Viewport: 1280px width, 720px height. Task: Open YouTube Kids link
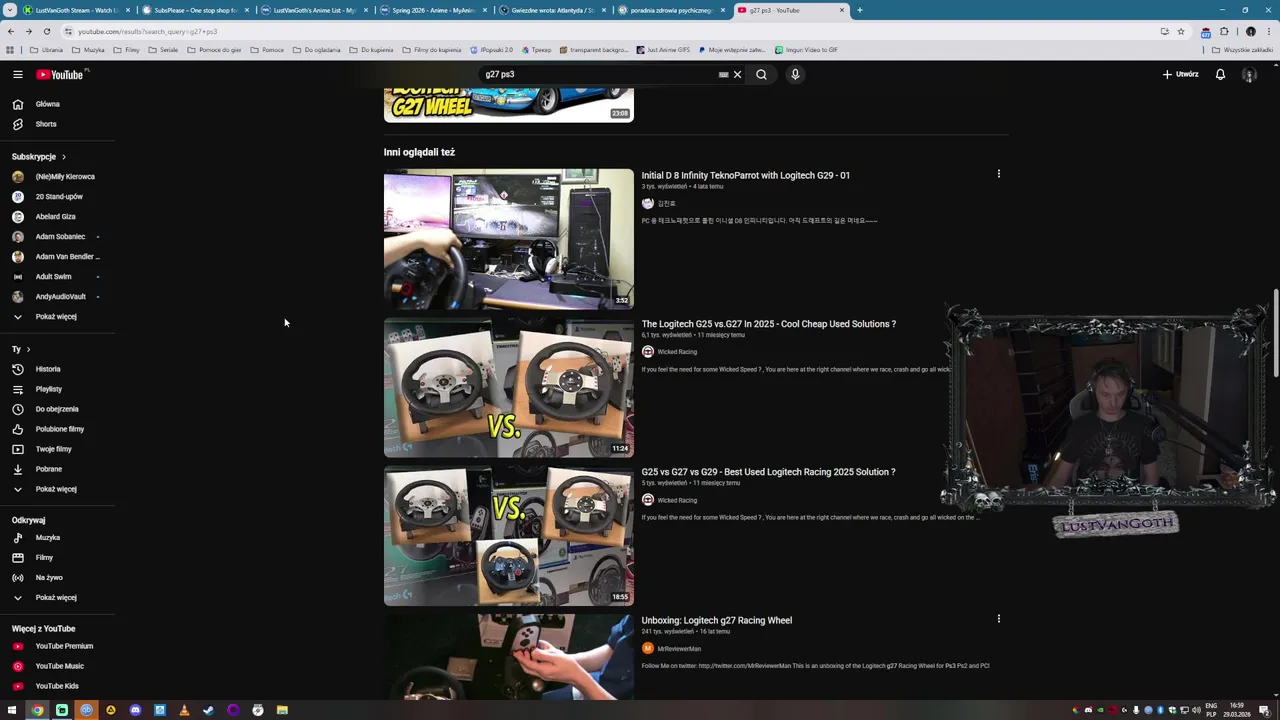pos(58,686)
